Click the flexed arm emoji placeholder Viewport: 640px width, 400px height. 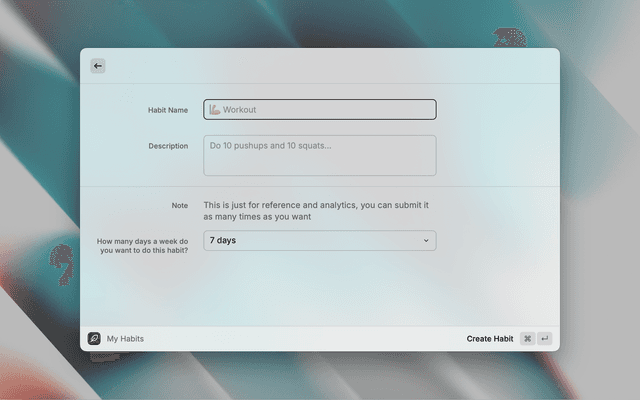[x=214, y=109]
